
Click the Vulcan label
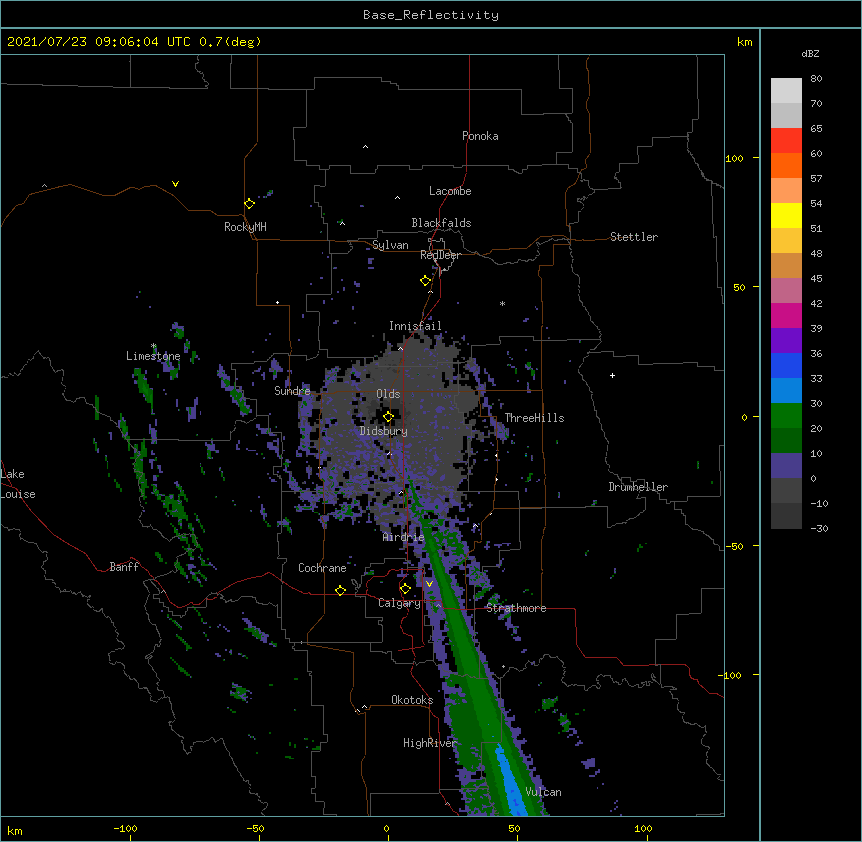pyautogui.click(x=544, y=792)
